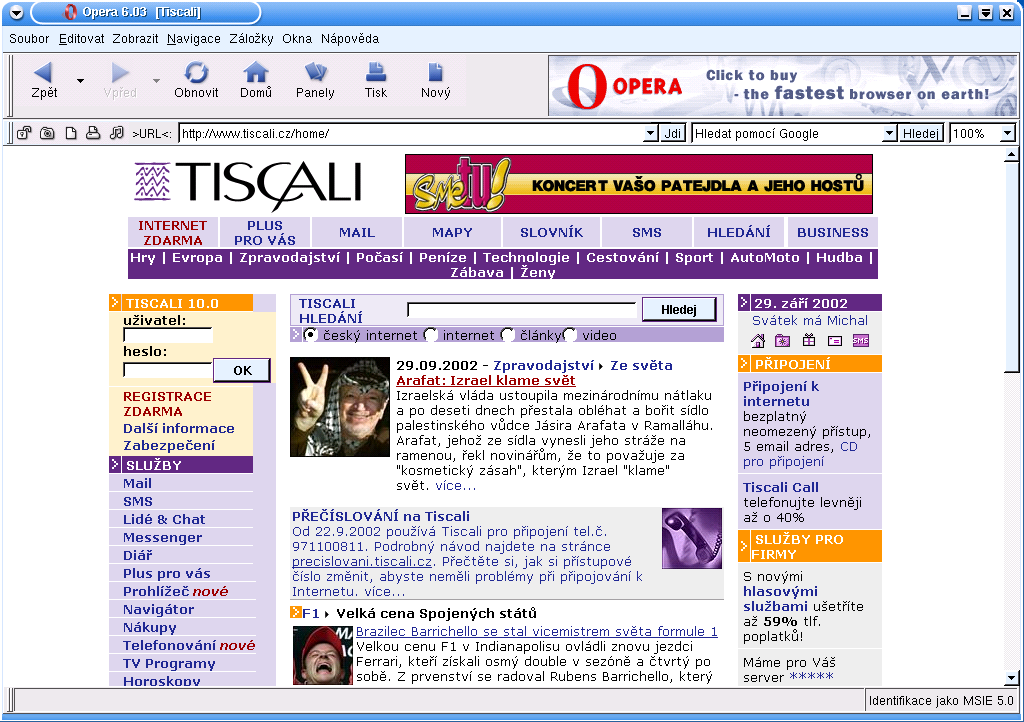Image resolution: width=1024 pixels, height=722 pixels.
Task: Click the URL address field
Action: tap(411, 133)
